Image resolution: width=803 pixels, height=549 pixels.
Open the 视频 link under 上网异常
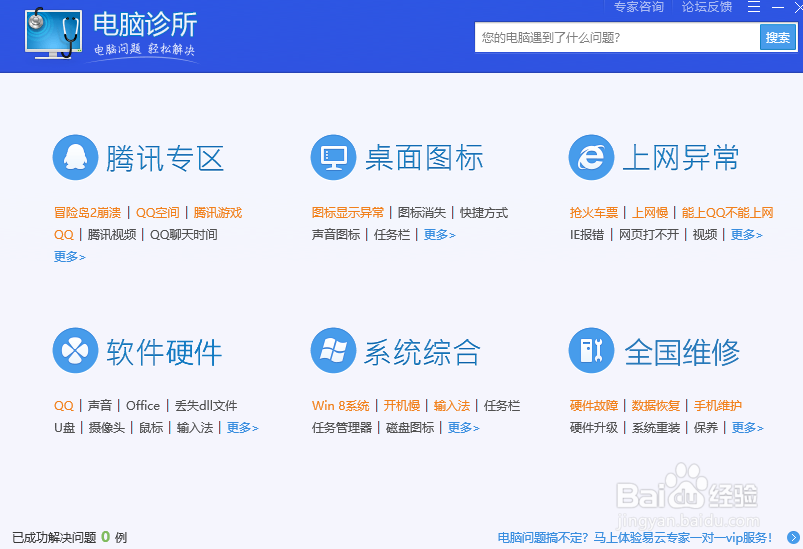(705, 235)
